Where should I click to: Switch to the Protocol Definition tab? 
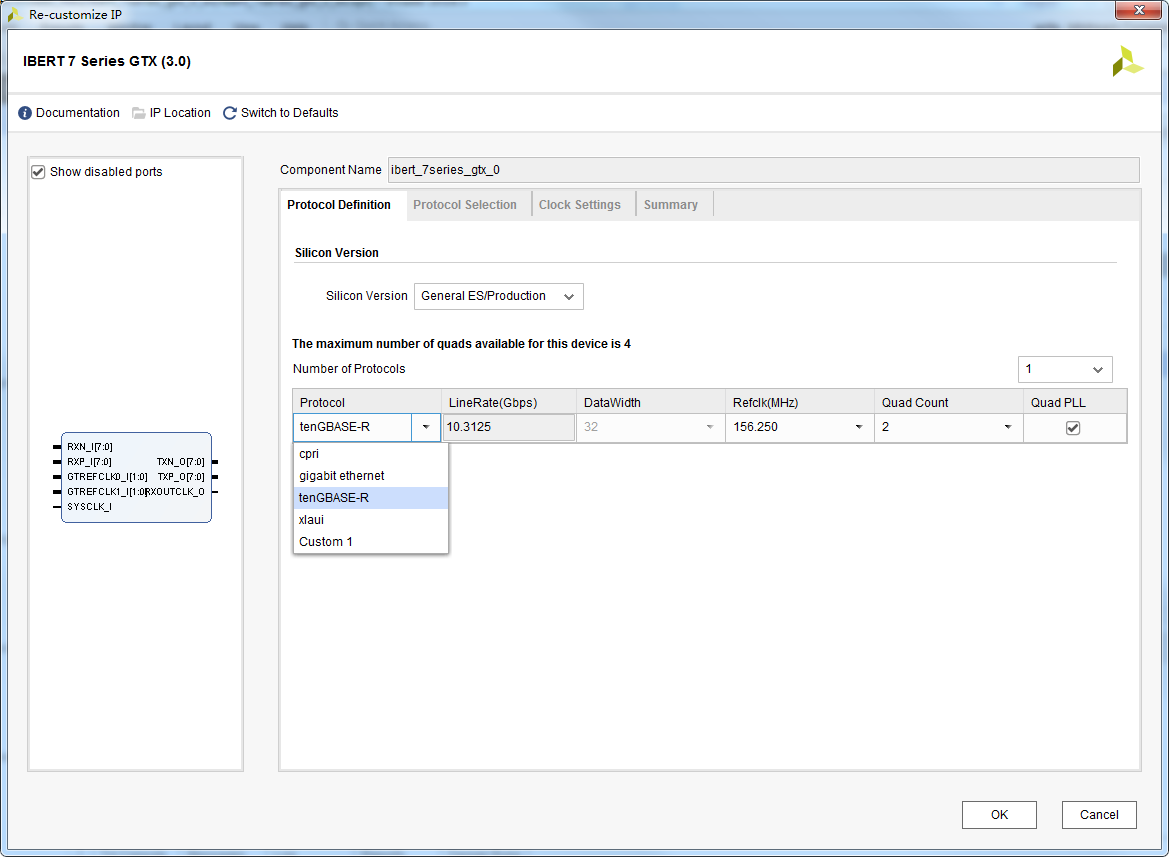pos(338,205)
